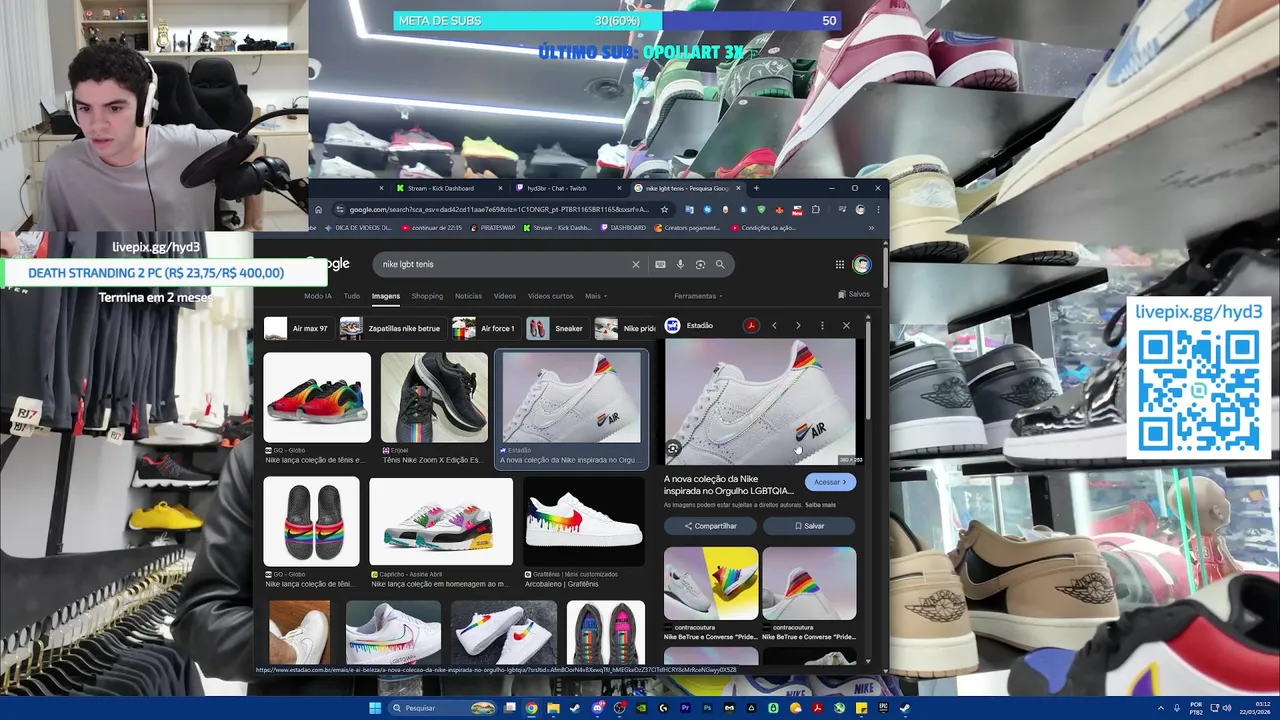Open the rainbow Nike slides thumbnail
The image size is (1280, 720).
coord(311,522)
